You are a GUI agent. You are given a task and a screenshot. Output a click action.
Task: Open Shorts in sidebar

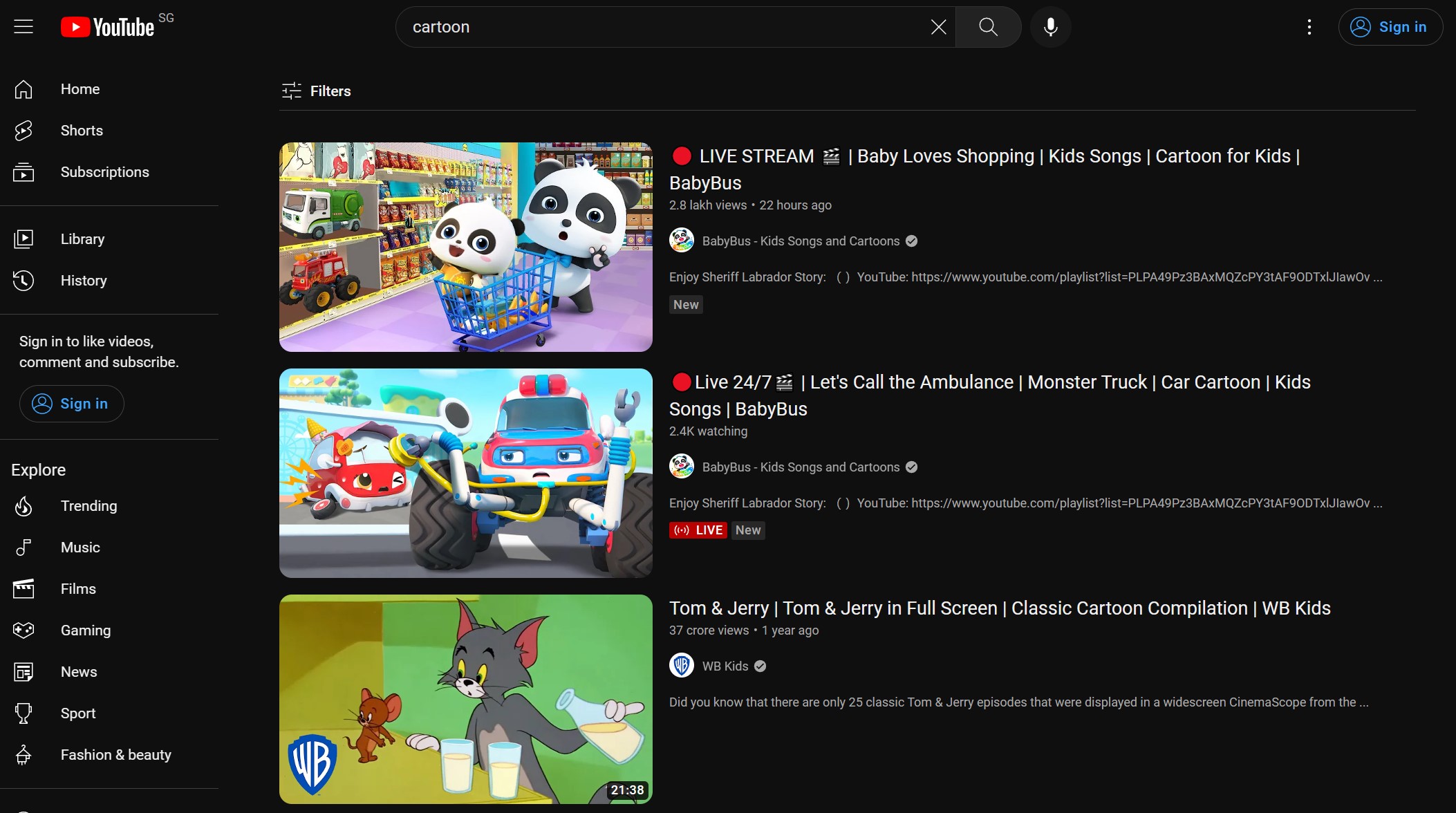pyautogui.click(x=109, y=131)
